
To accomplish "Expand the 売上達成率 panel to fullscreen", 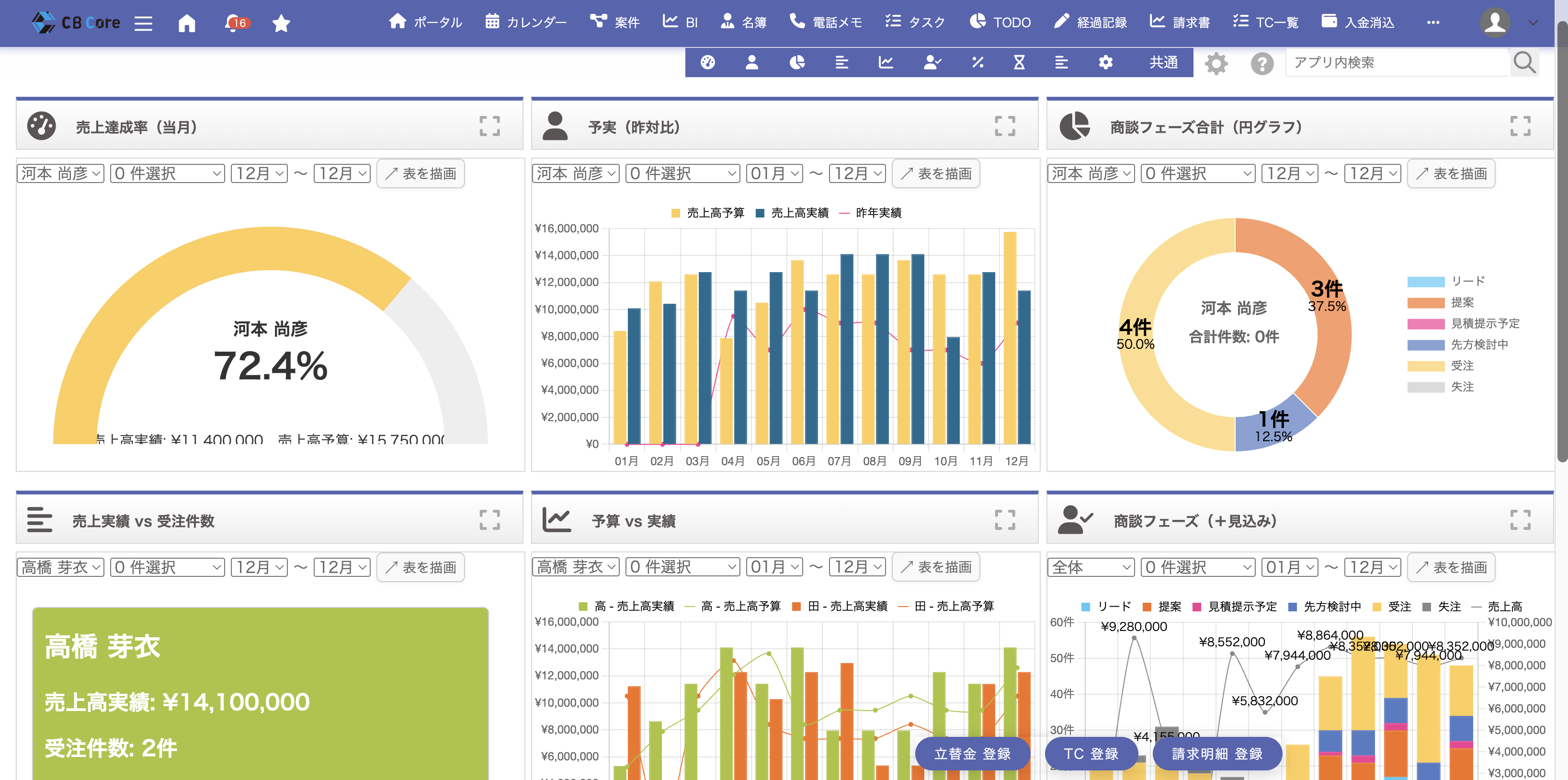I will [x=489, y=126].
